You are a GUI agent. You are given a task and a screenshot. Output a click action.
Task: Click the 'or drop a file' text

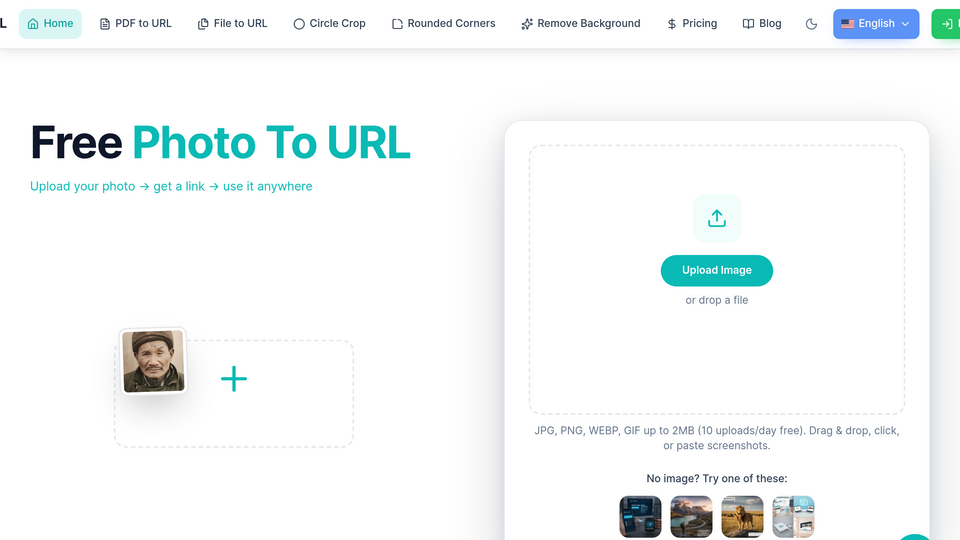point(716,300)
